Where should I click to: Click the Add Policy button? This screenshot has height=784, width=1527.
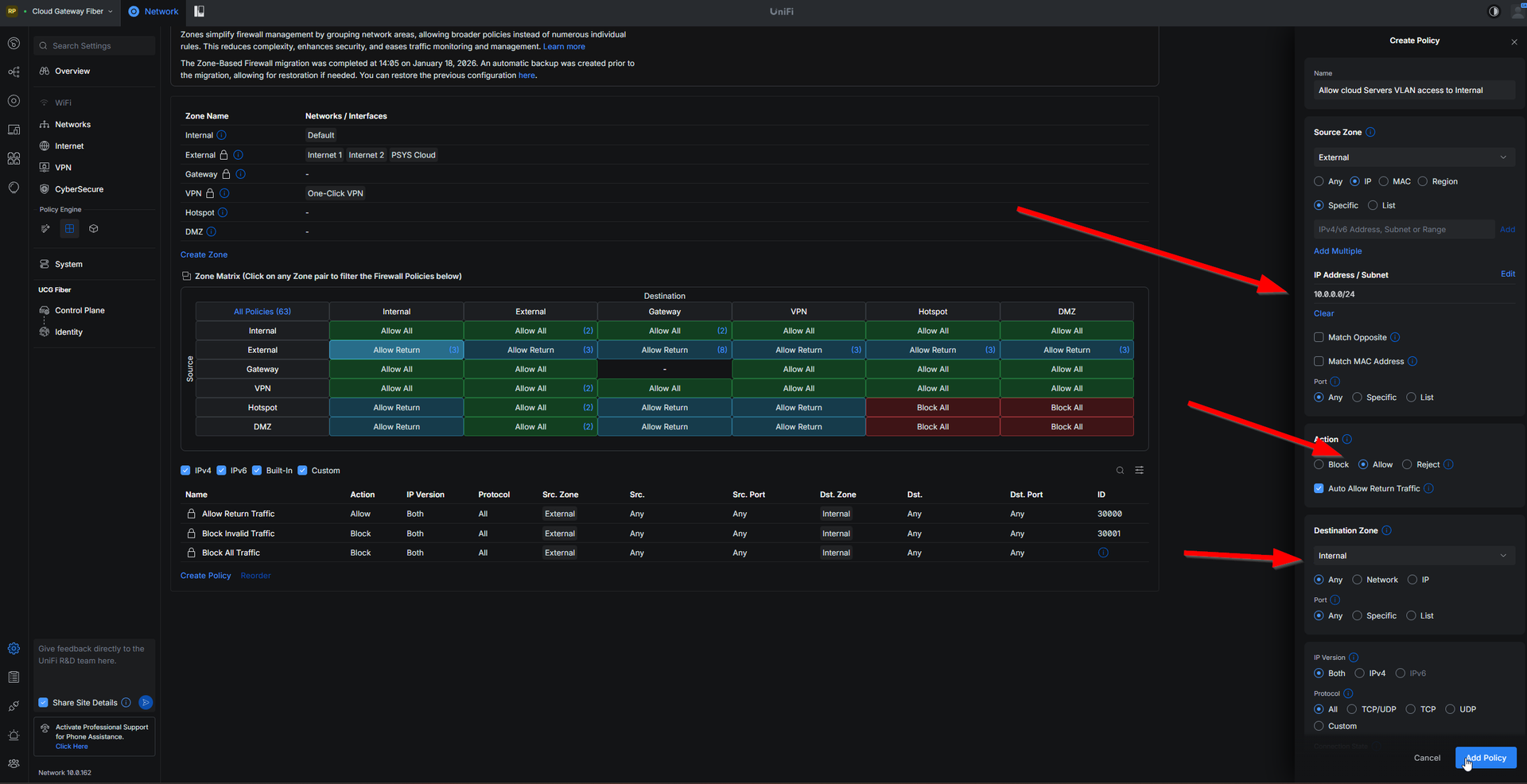click(1485, 758)
